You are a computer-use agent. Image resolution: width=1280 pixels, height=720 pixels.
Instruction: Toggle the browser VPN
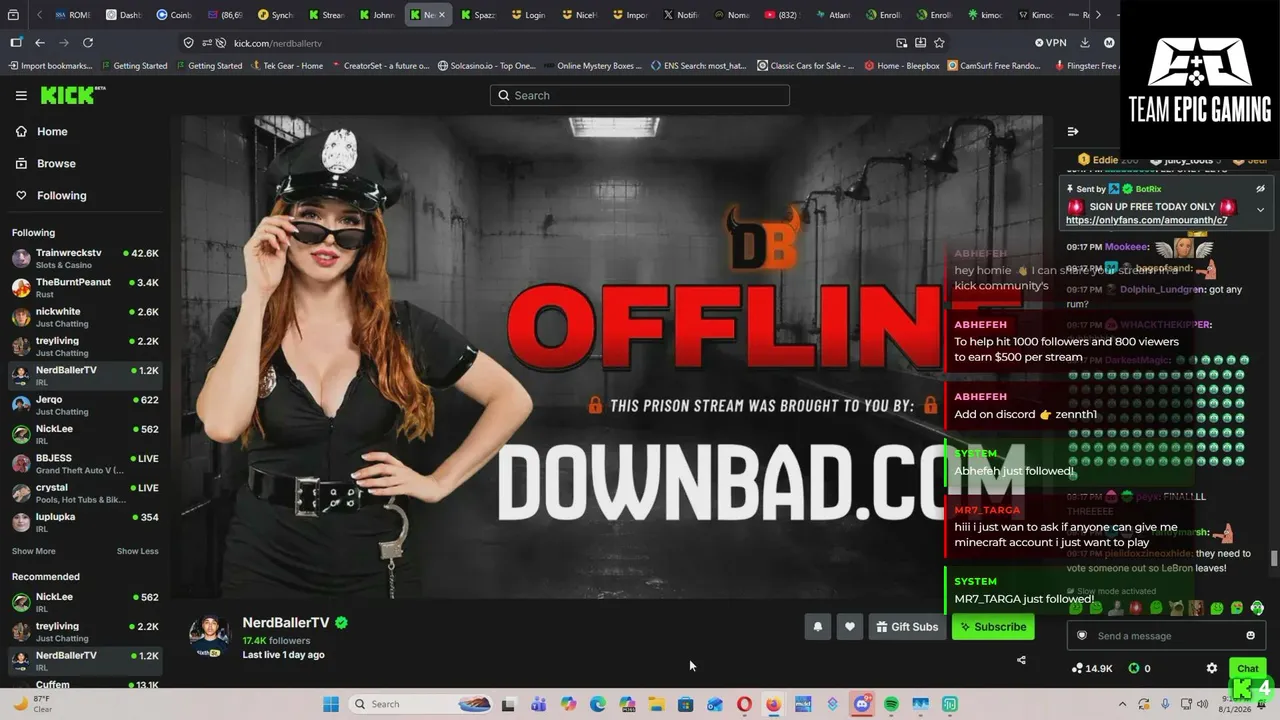click(1051, 43)
